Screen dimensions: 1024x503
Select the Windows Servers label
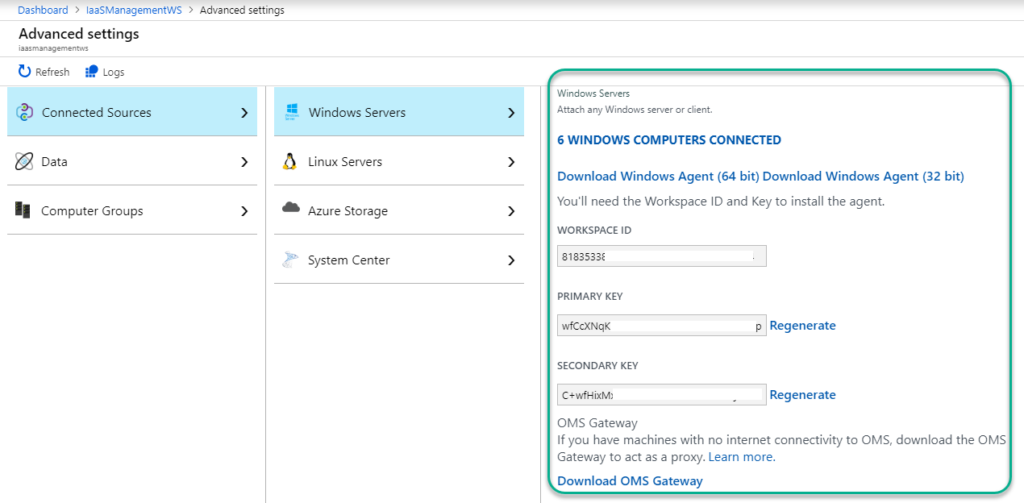tap(357, 112)
